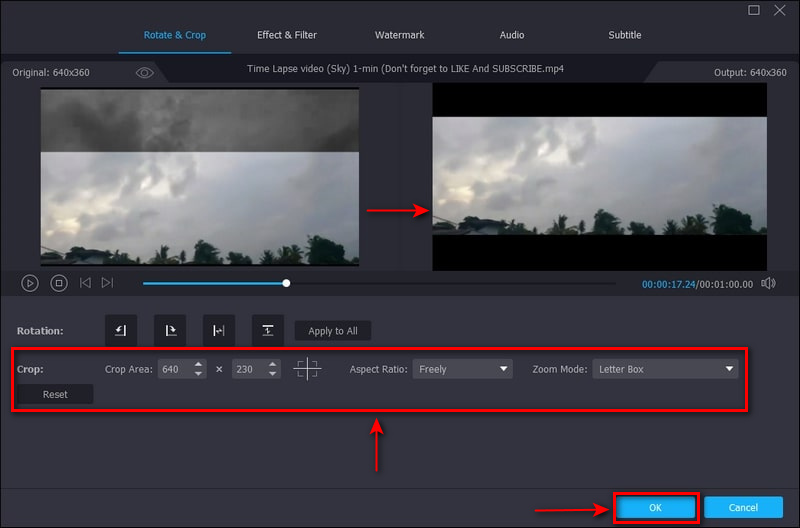Flip the video vertically

267,330
